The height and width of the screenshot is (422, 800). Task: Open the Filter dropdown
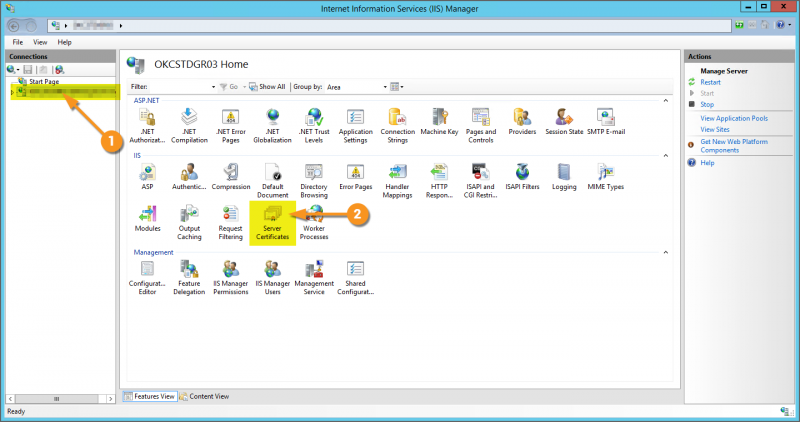click(x=213, y=87)
